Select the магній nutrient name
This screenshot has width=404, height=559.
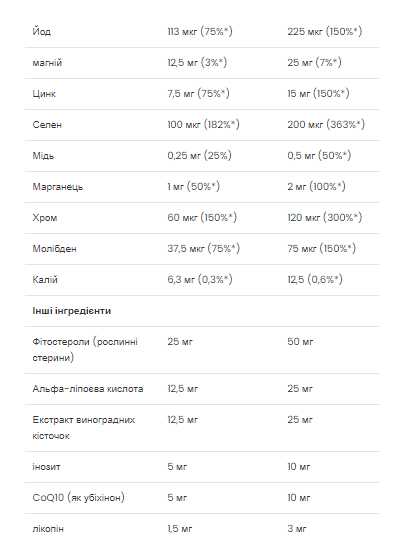tap(47, 63)
